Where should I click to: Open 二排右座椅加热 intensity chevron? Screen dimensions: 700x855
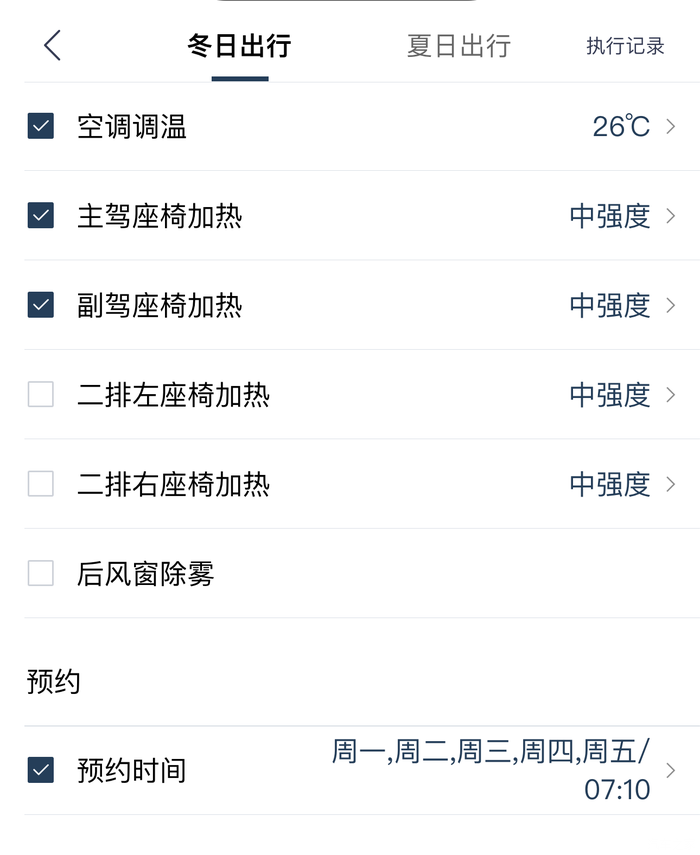671,484
